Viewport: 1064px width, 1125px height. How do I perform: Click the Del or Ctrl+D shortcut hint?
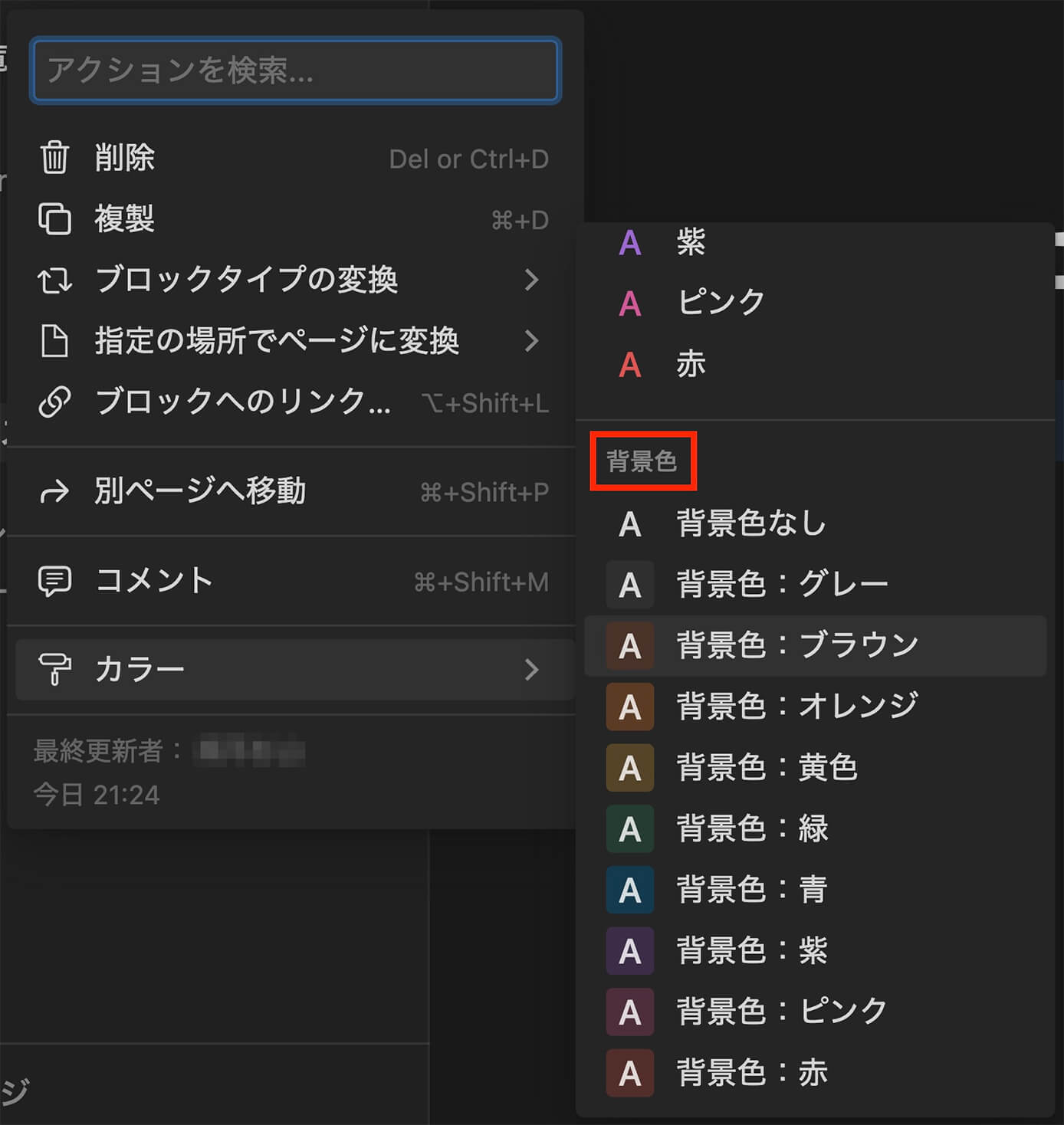[x=469, y=159]
